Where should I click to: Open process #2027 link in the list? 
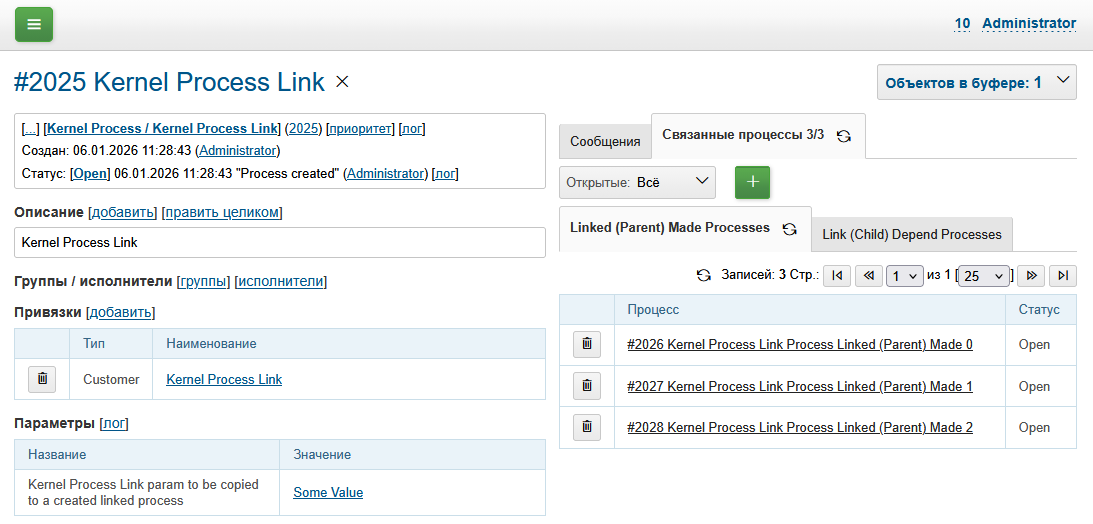click(x=799, y=386)
